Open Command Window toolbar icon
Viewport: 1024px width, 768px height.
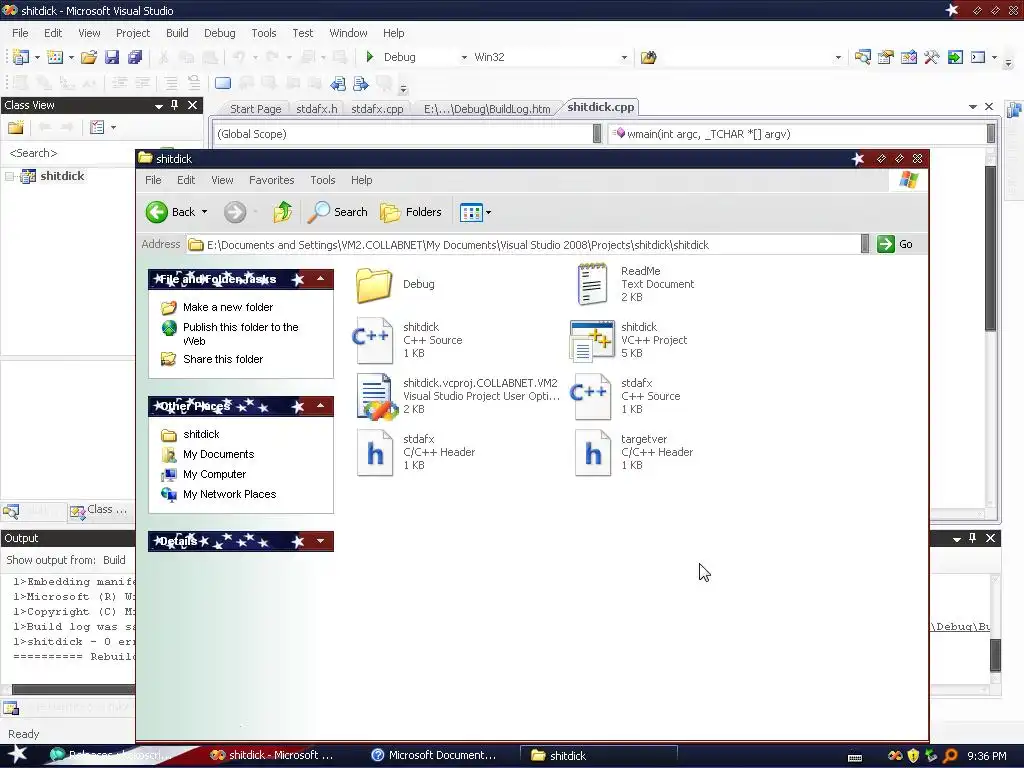click(978, 57)
